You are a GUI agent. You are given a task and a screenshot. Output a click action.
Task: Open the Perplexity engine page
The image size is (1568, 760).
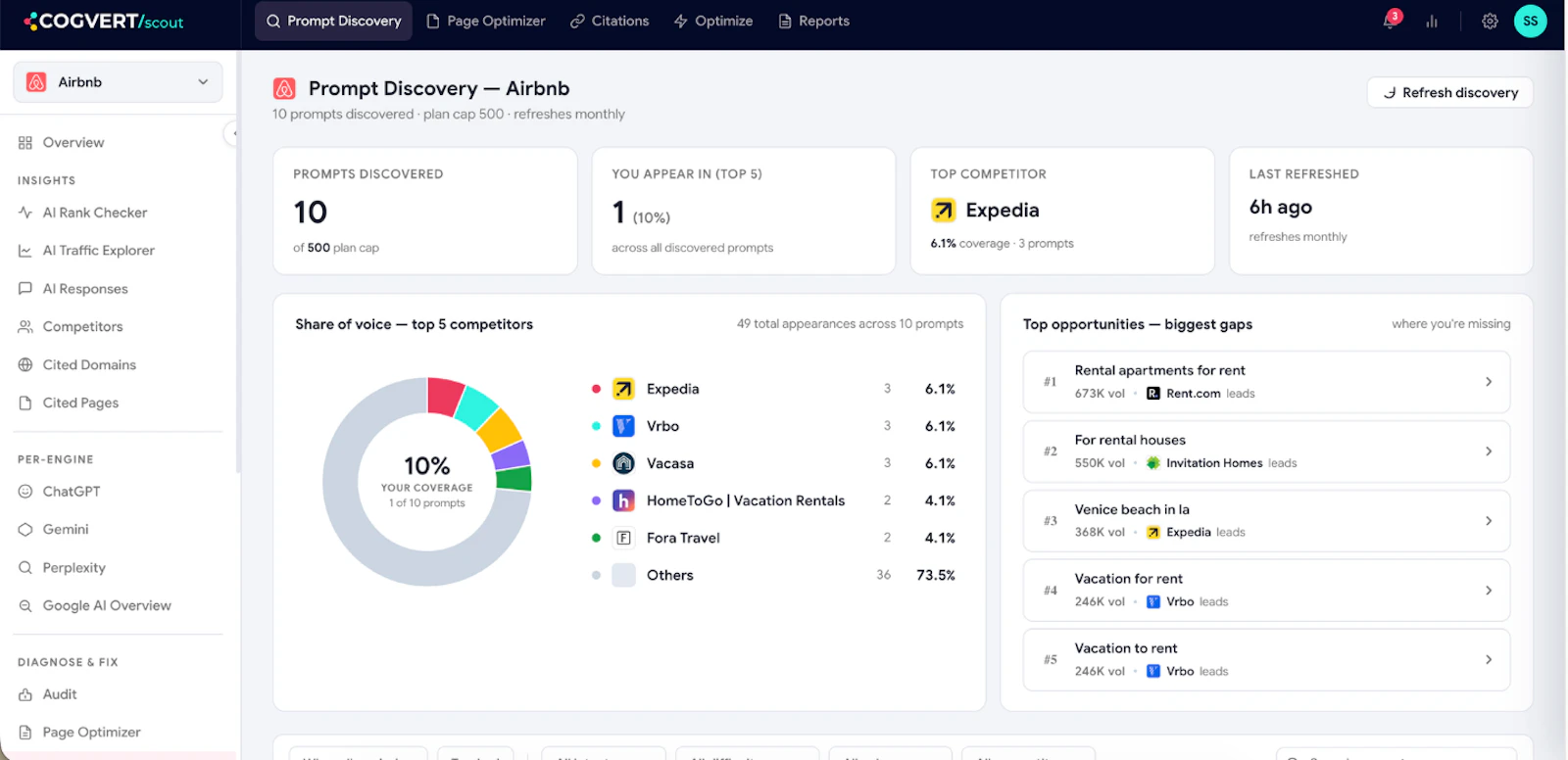click(x=73, y=568)
